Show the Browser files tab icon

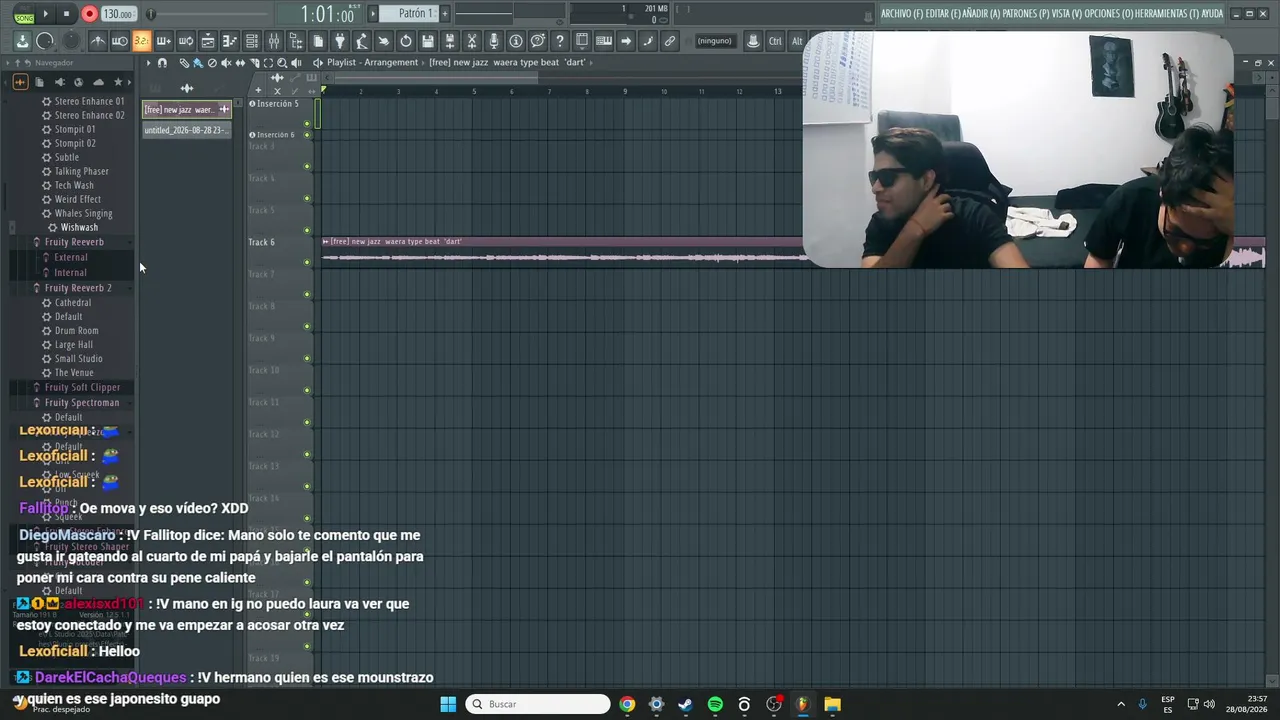[39, 82]
